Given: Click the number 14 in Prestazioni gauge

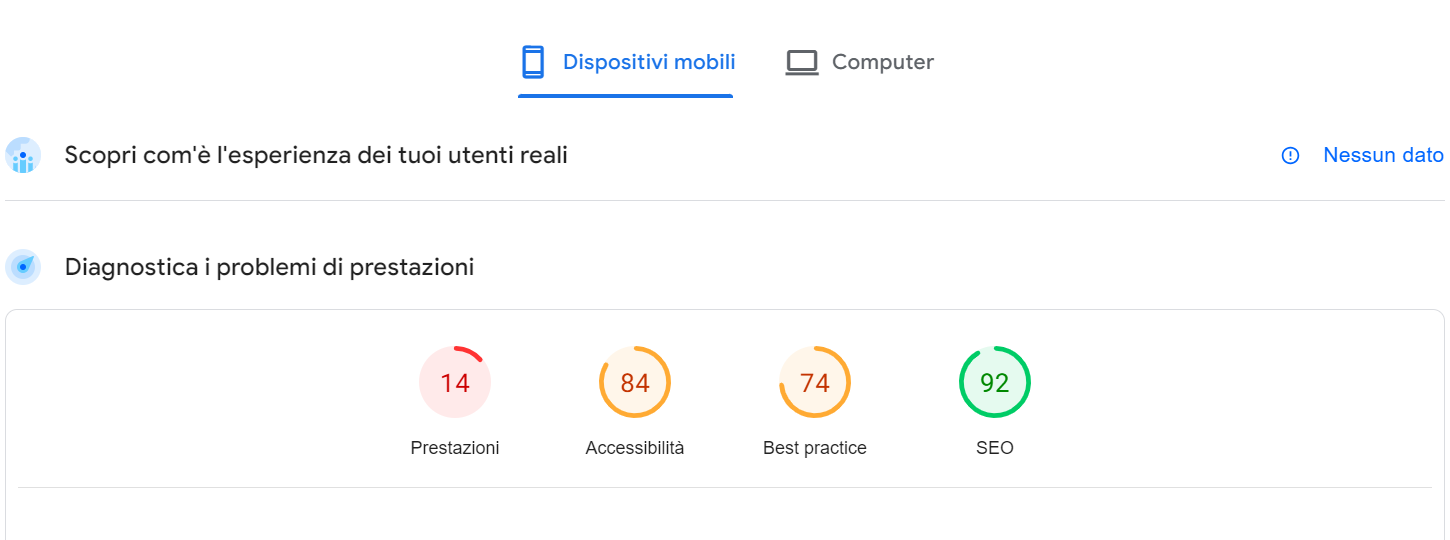Looking at the screenshot, I should coord(455,382).
